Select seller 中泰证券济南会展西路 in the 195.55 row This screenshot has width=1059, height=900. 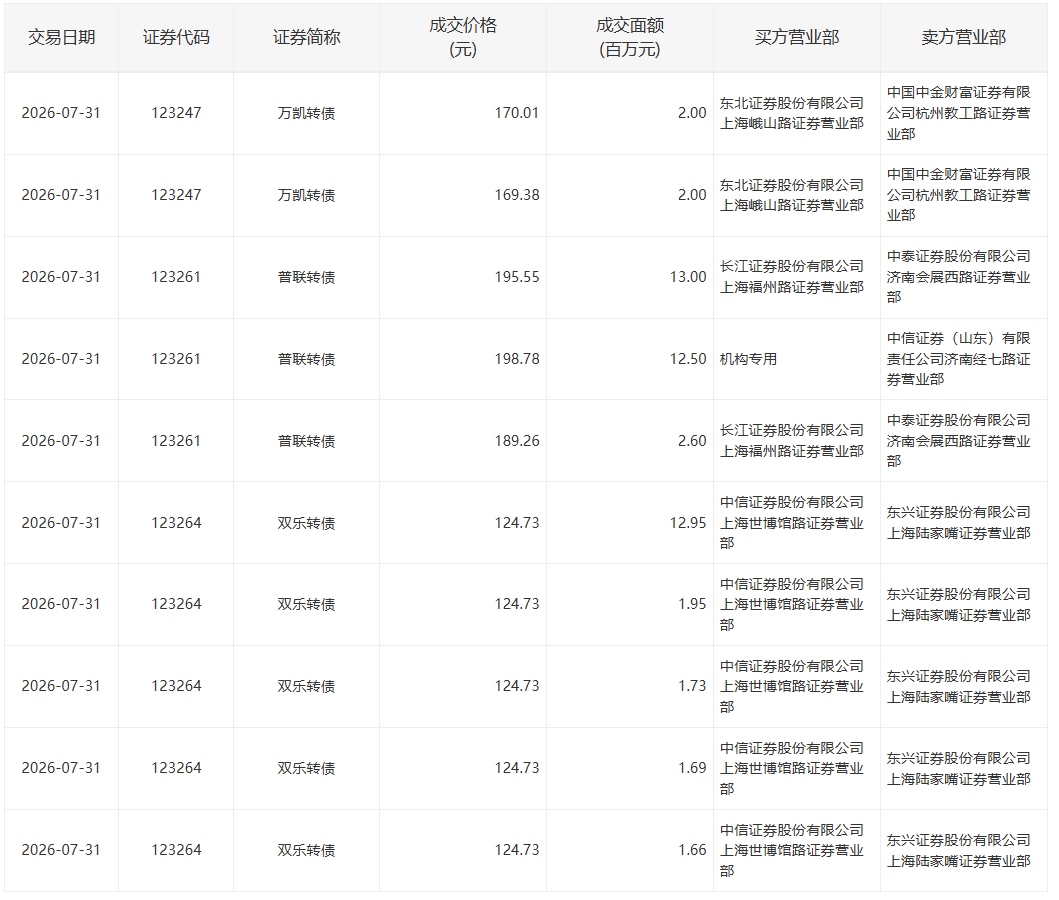click(x=958, y=277)
